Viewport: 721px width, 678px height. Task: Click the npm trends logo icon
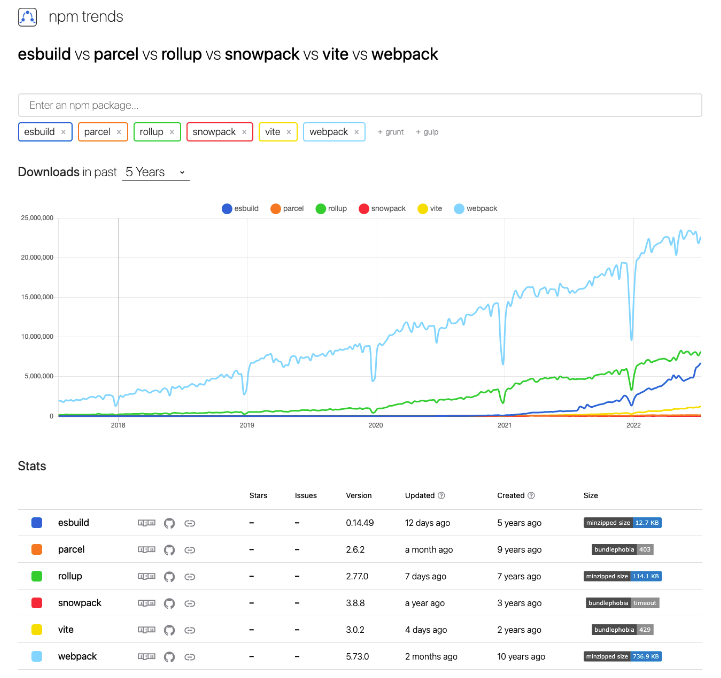[27, 17]
